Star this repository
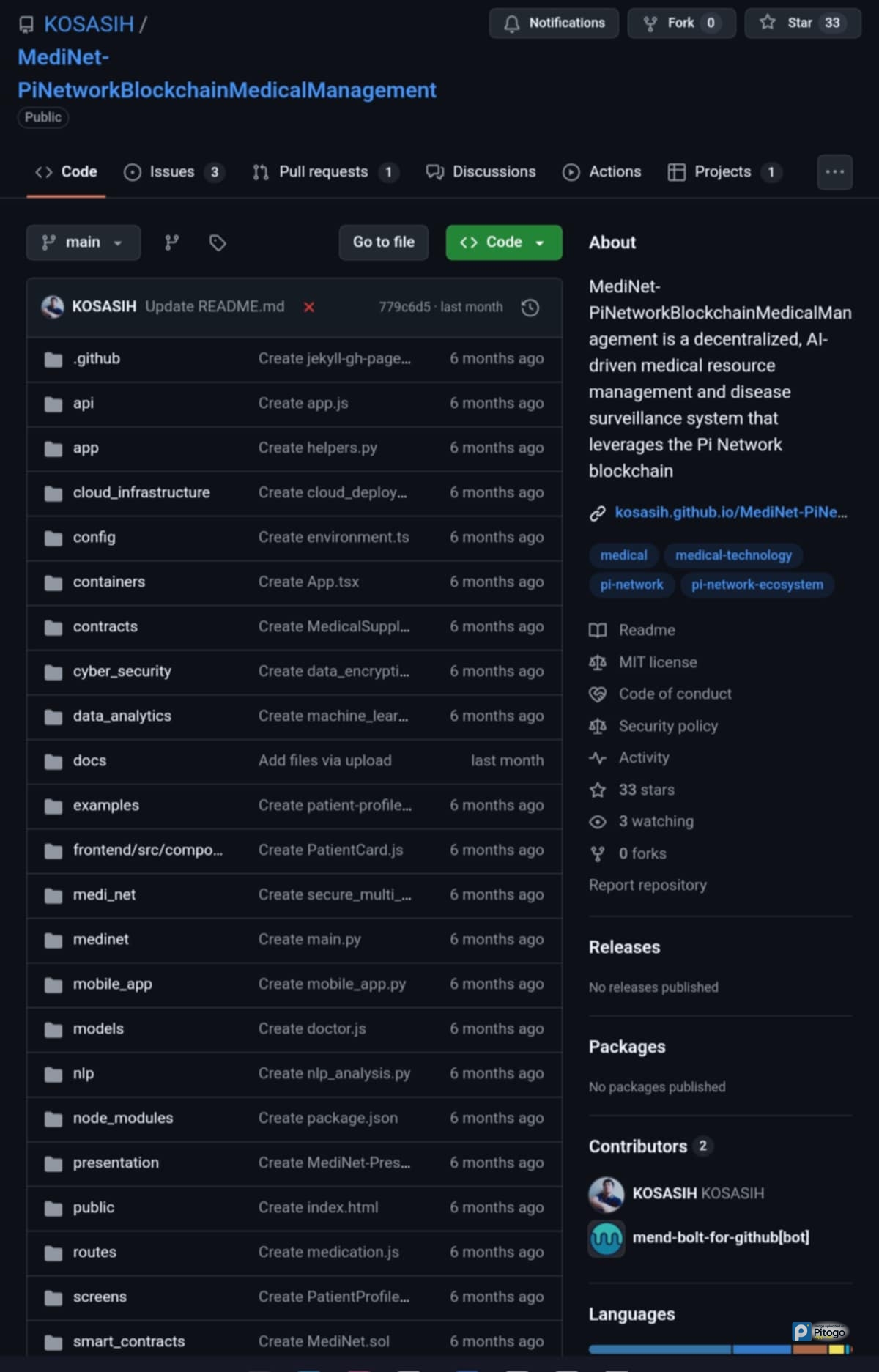Screen dimensions: 879x1372 pos(802,23)
